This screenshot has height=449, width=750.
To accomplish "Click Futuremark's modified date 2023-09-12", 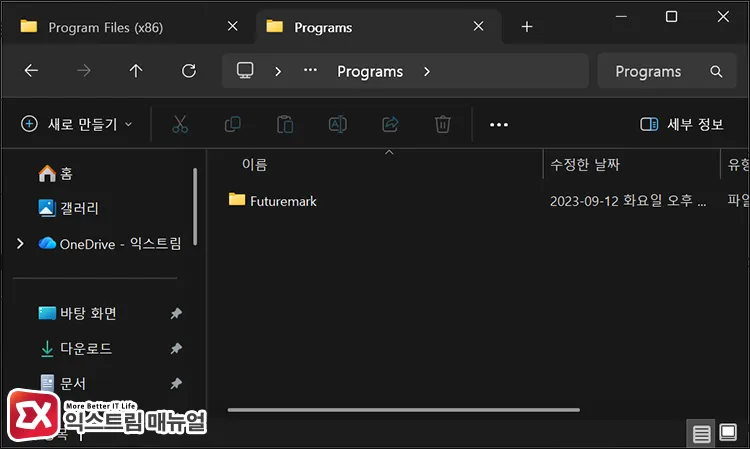I will [628, 201].
